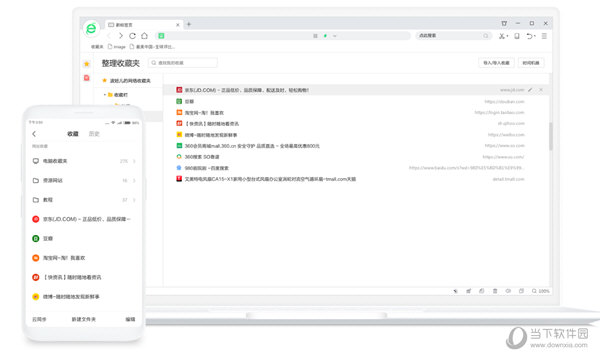Open the 资源网站 folder on the phone
Image resolution: width=600 pixels, height=360 pixels.
[x=84, y=180]
